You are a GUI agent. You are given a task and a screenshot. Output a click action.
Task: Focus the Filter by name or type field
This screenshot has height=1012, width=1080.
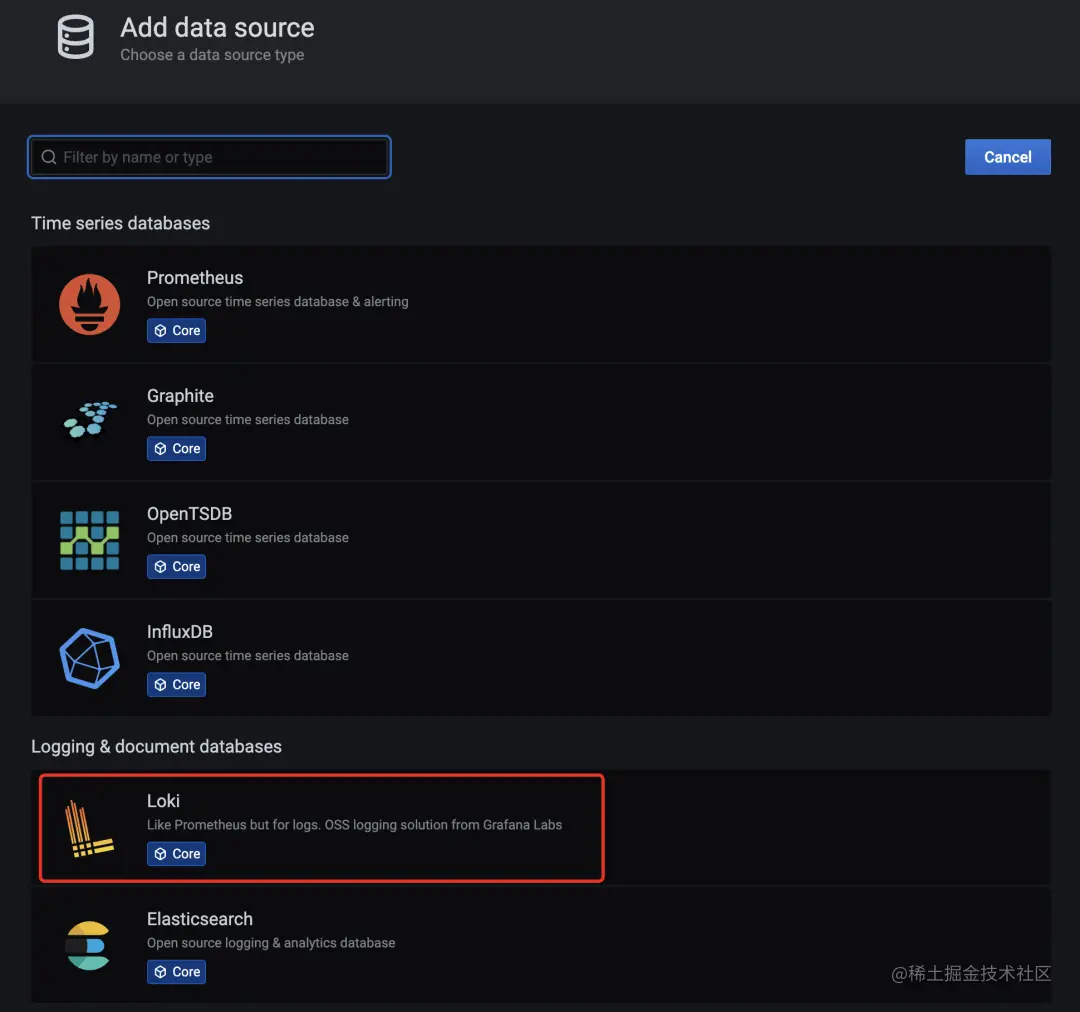pyautogui.click(x=209, y=157)
